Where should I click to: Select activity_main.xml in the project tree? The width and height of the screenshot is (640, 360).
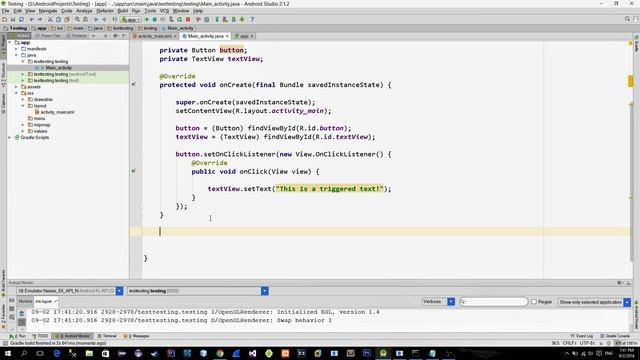click(x=57, y=112)
